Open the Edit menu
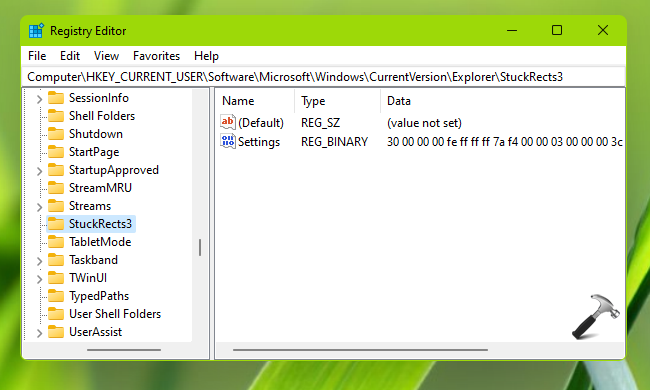Image resolution: width=650 pixels, height=390 pixels. 70,56
